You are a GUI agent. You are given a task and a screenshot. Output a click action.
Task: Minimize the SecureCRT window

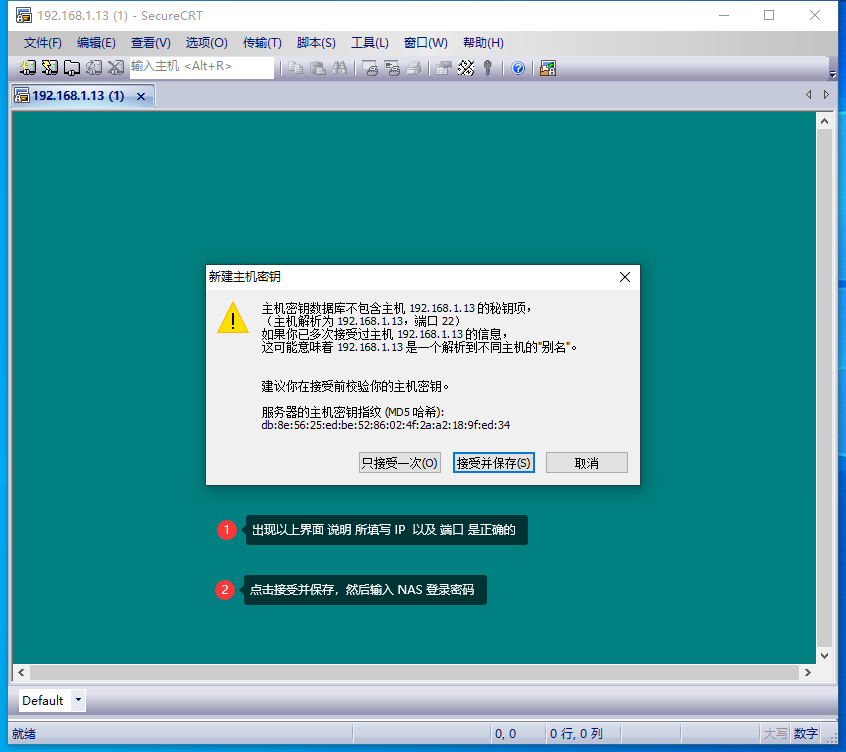(724, 15)
